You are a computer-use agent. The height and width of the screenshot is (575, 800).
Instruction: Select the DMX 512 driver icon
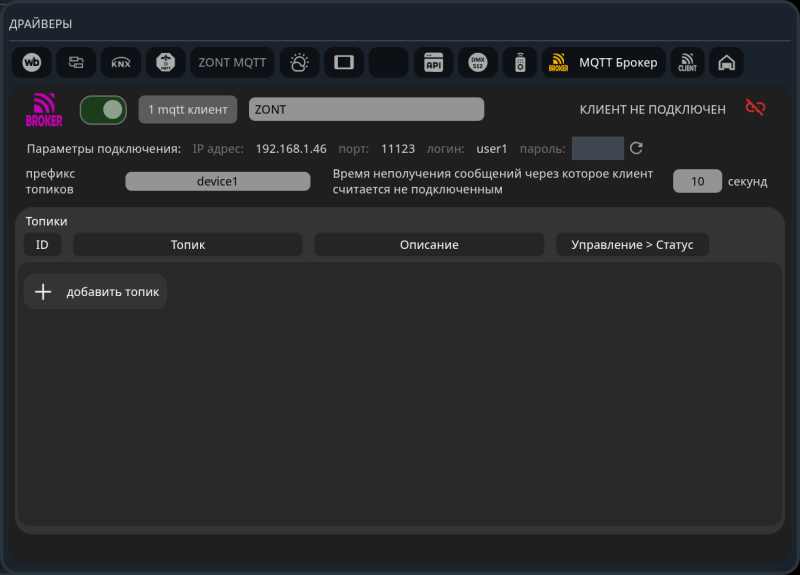tap(478, 62)
